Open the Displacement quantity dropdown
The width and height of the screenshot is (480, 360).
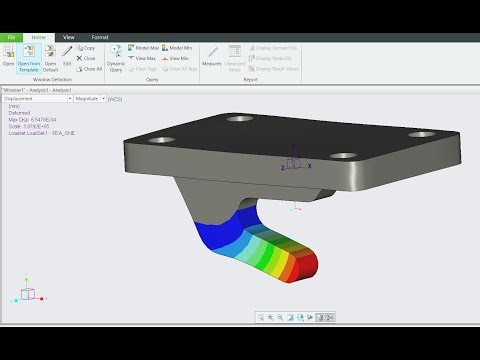70,99
